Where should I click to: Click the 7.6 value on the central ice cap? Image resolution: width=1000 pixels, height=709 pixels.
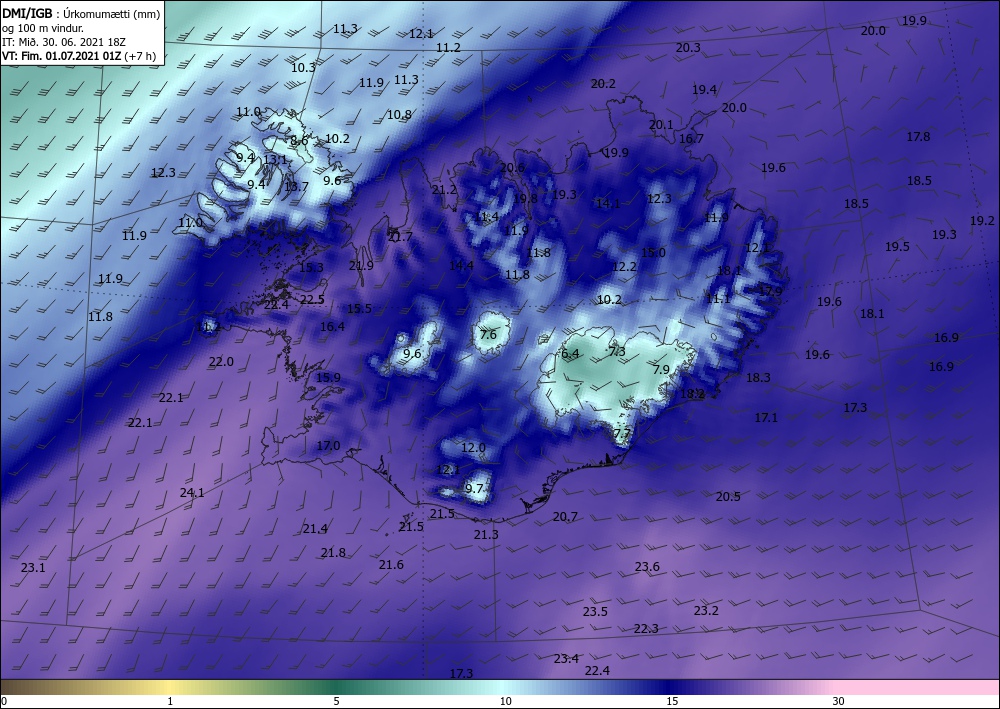[488, 335]
